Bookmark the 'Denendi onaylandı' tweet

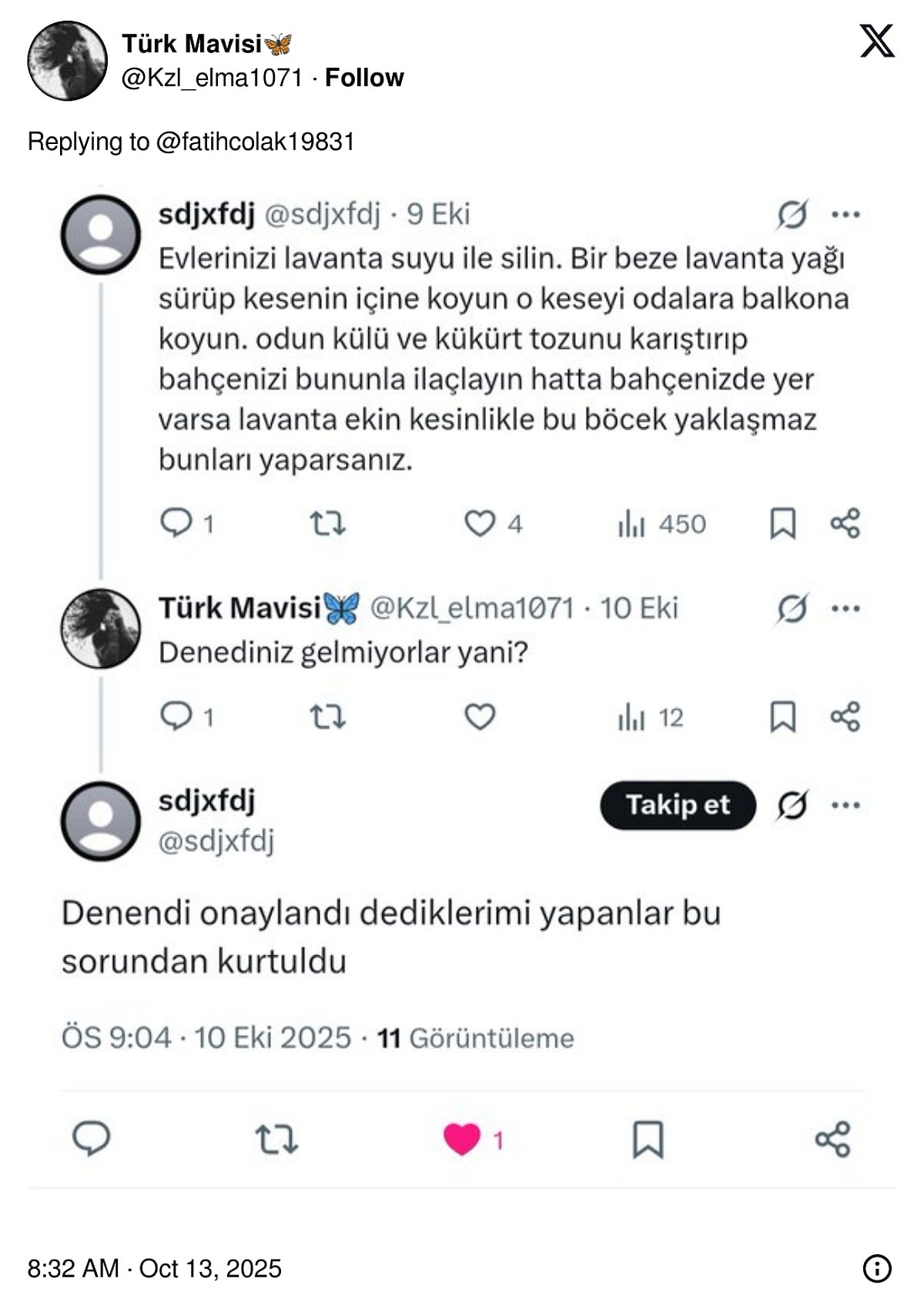tap(648, 1139)
